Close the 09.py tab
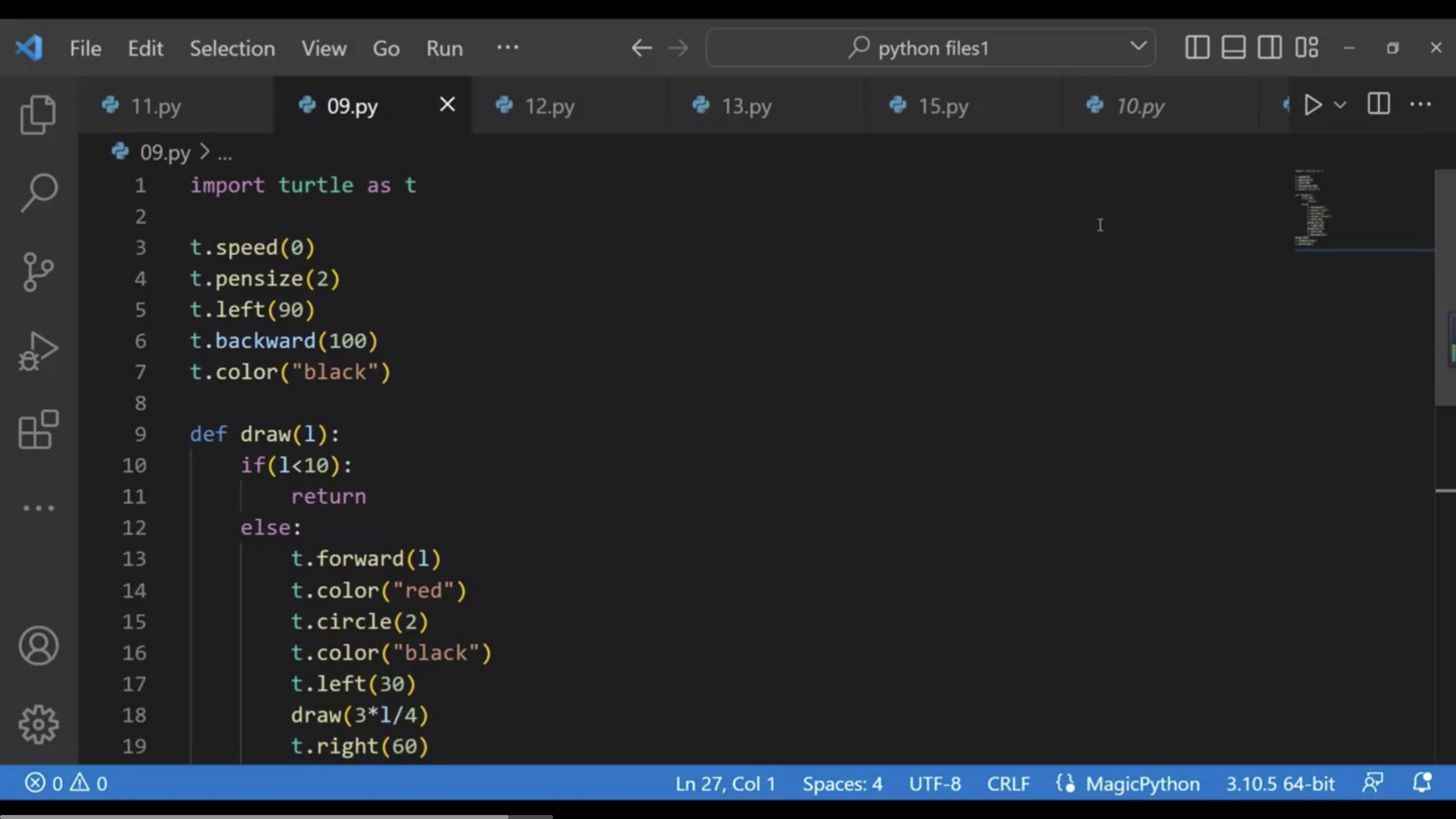 click(447, 104)
